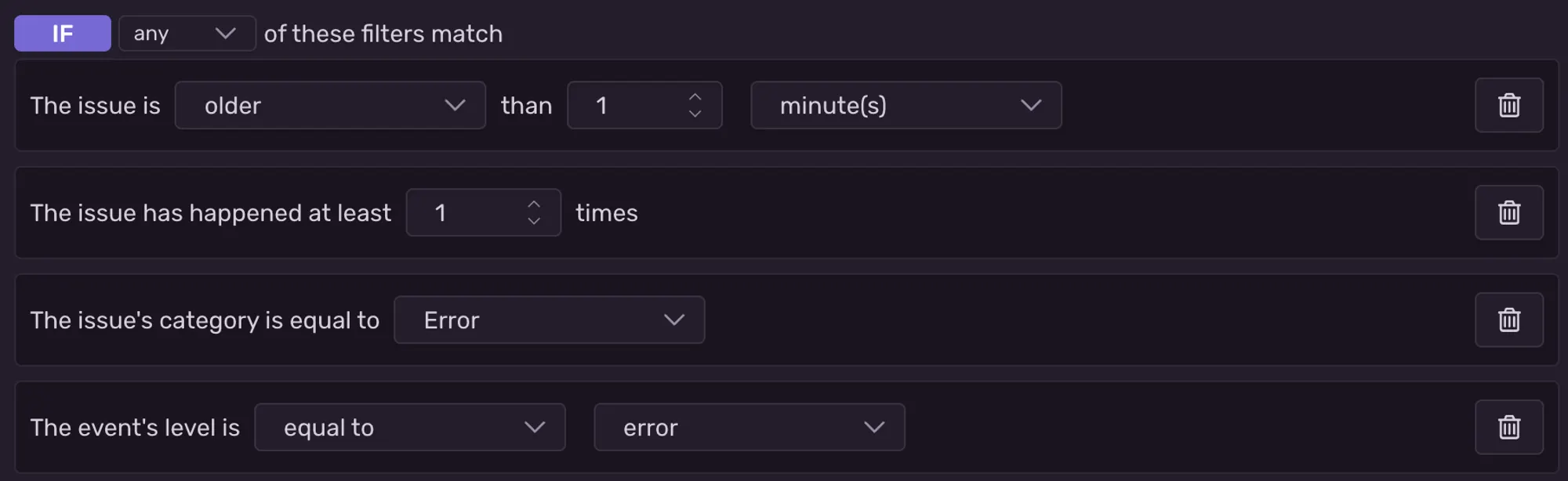
Task: Click the chevron in the 'older' selector
Action: [455, 105]
